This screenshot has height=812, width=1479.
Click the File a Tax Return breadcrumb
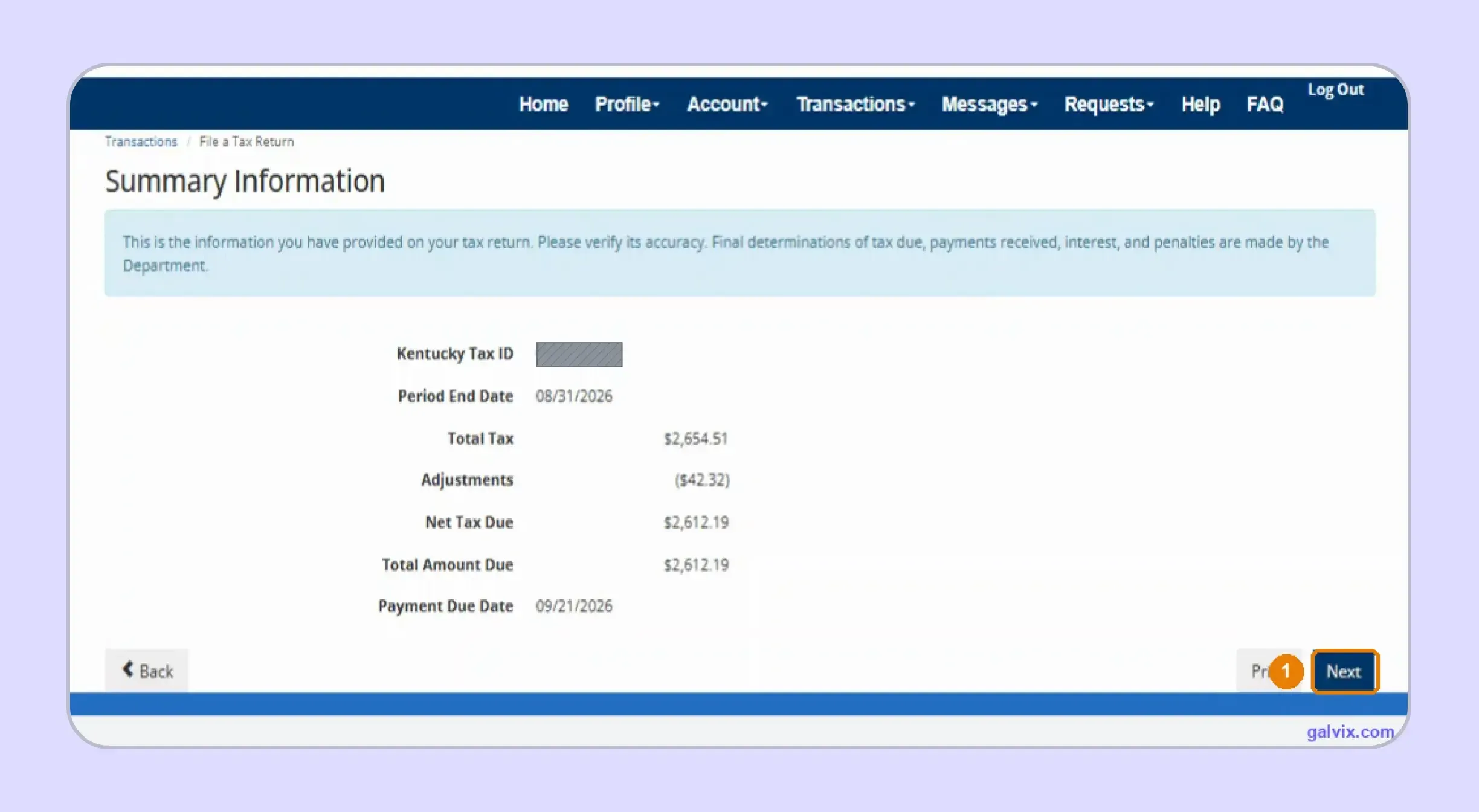(x=246, y=141)
